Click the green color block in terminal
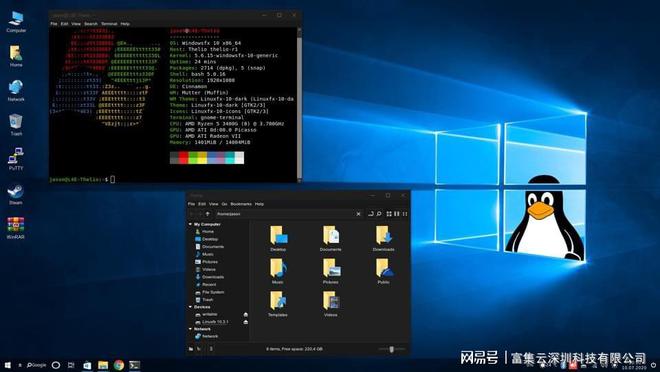 click(x=193, y=158)
